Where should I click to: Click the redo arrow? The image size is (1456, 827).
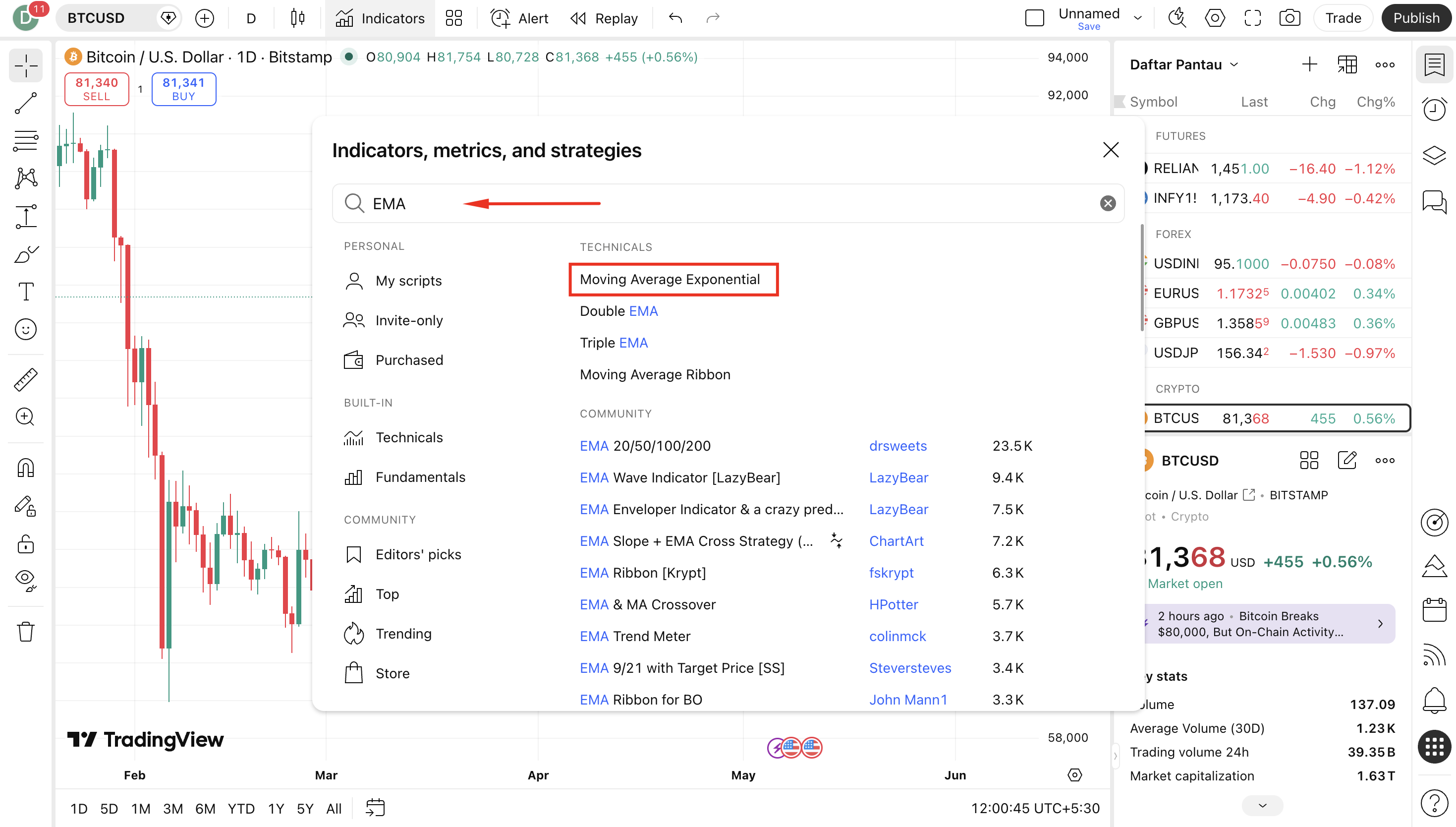pyautogui.click(x=713, y=18)
